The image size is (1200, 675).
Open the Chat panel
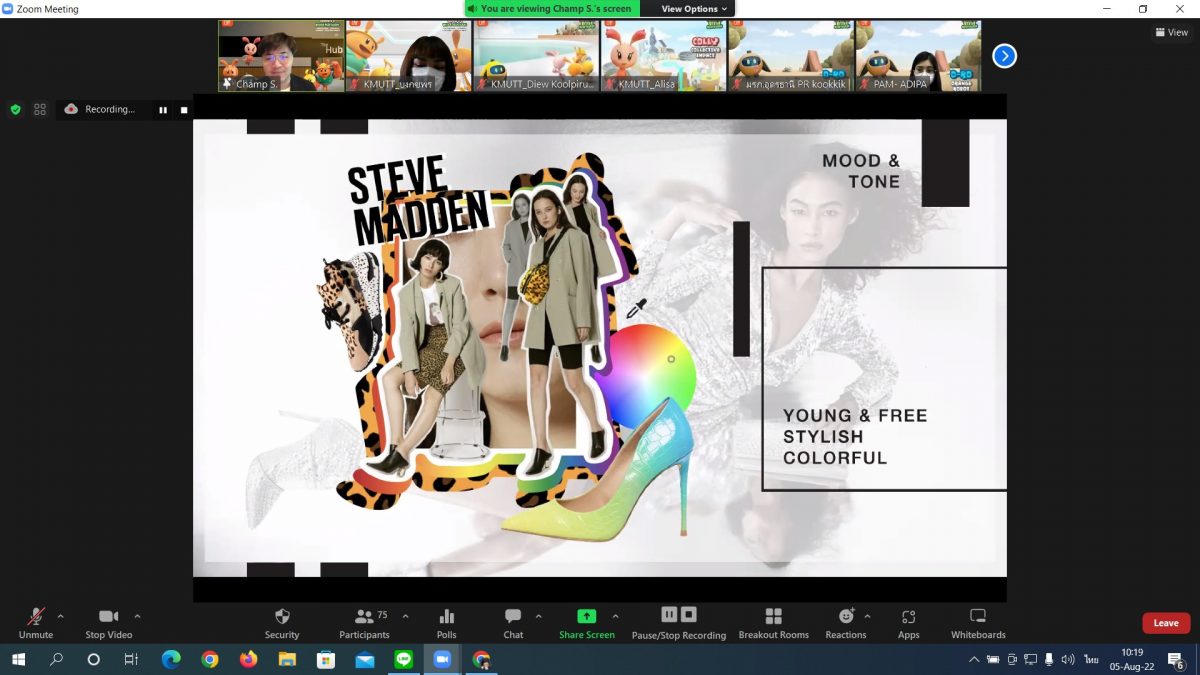coord(513,622)
